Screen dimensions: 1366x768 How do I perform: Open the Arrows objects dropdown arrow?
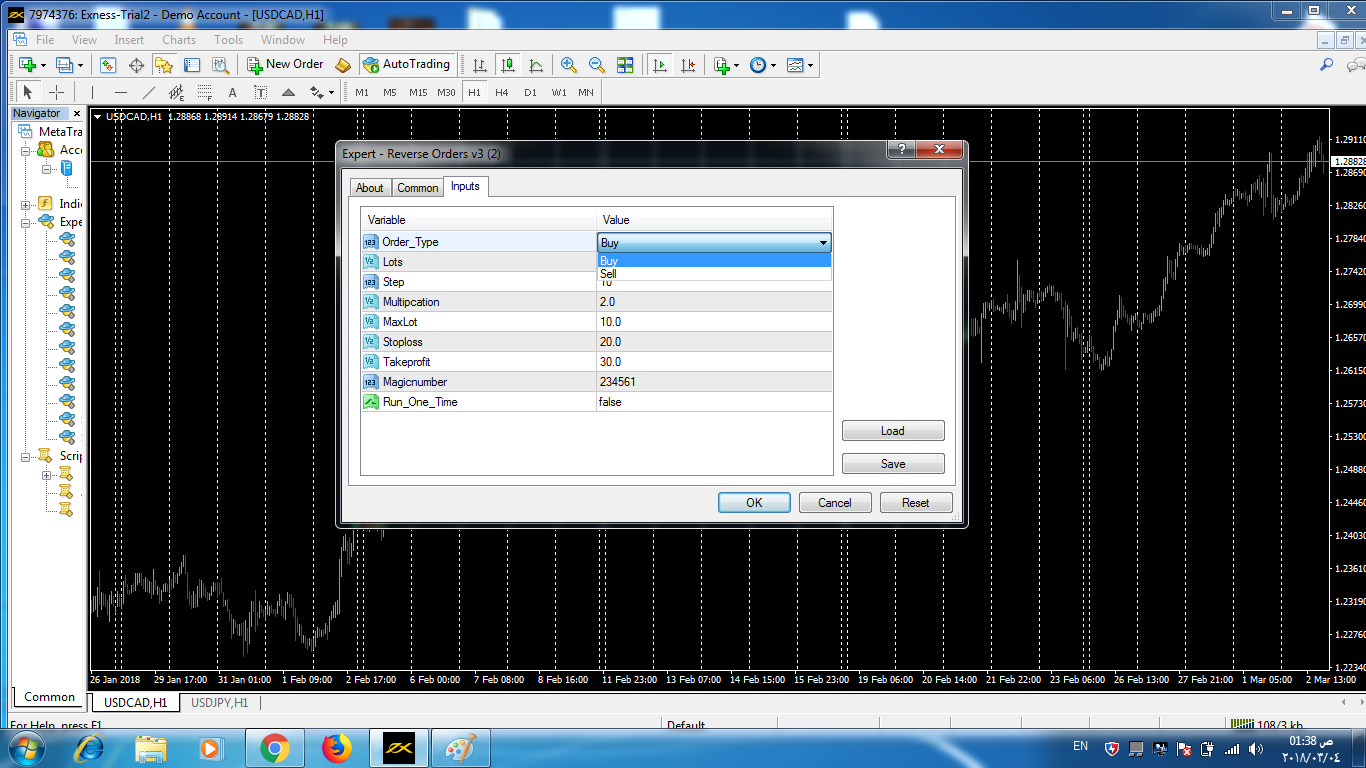[332, 93]
